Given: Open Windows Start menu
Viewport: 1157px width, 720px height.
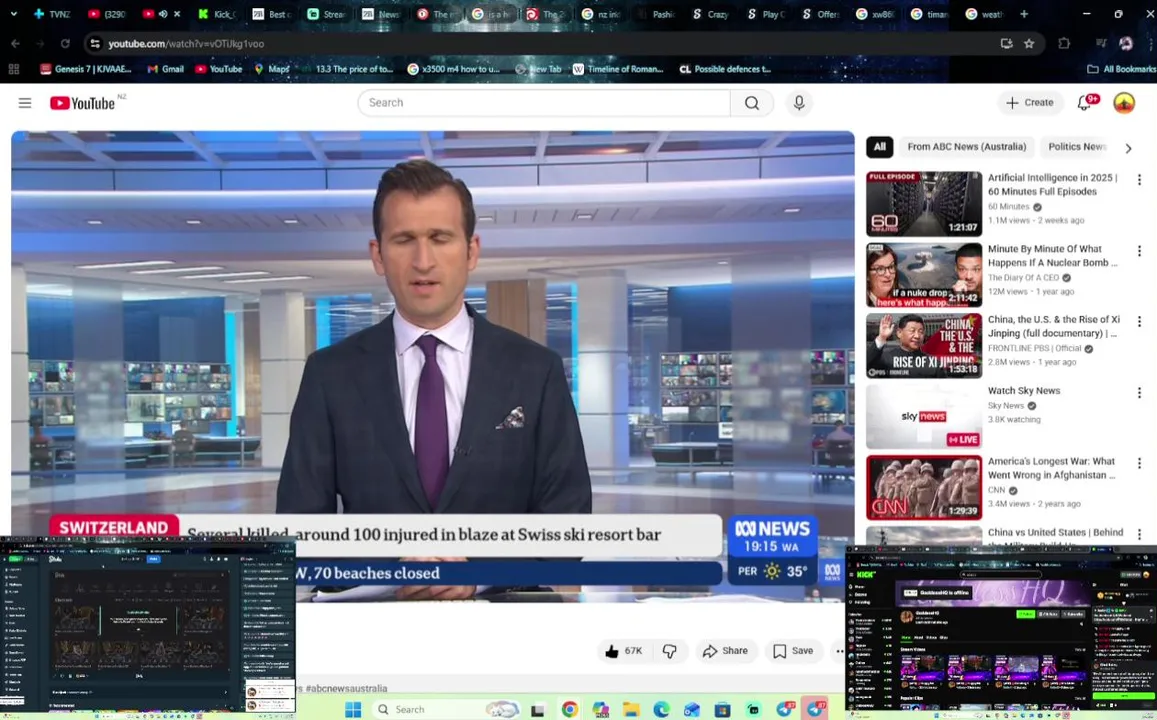Looking at the screenshot, I should [x=353, y=710].
